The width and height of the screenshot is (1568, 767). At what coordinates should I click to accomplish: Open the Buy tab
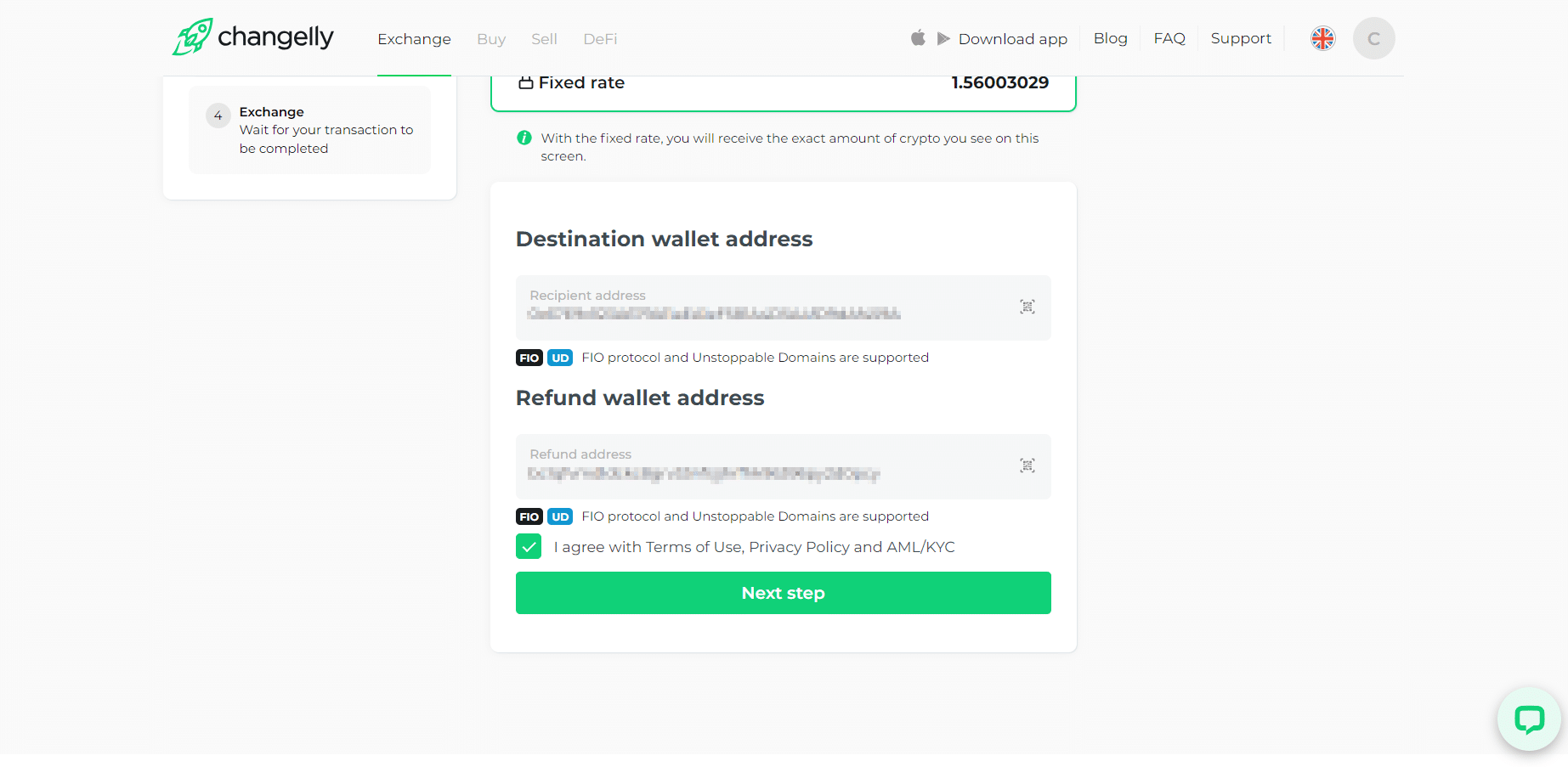[x=491, y=39]
